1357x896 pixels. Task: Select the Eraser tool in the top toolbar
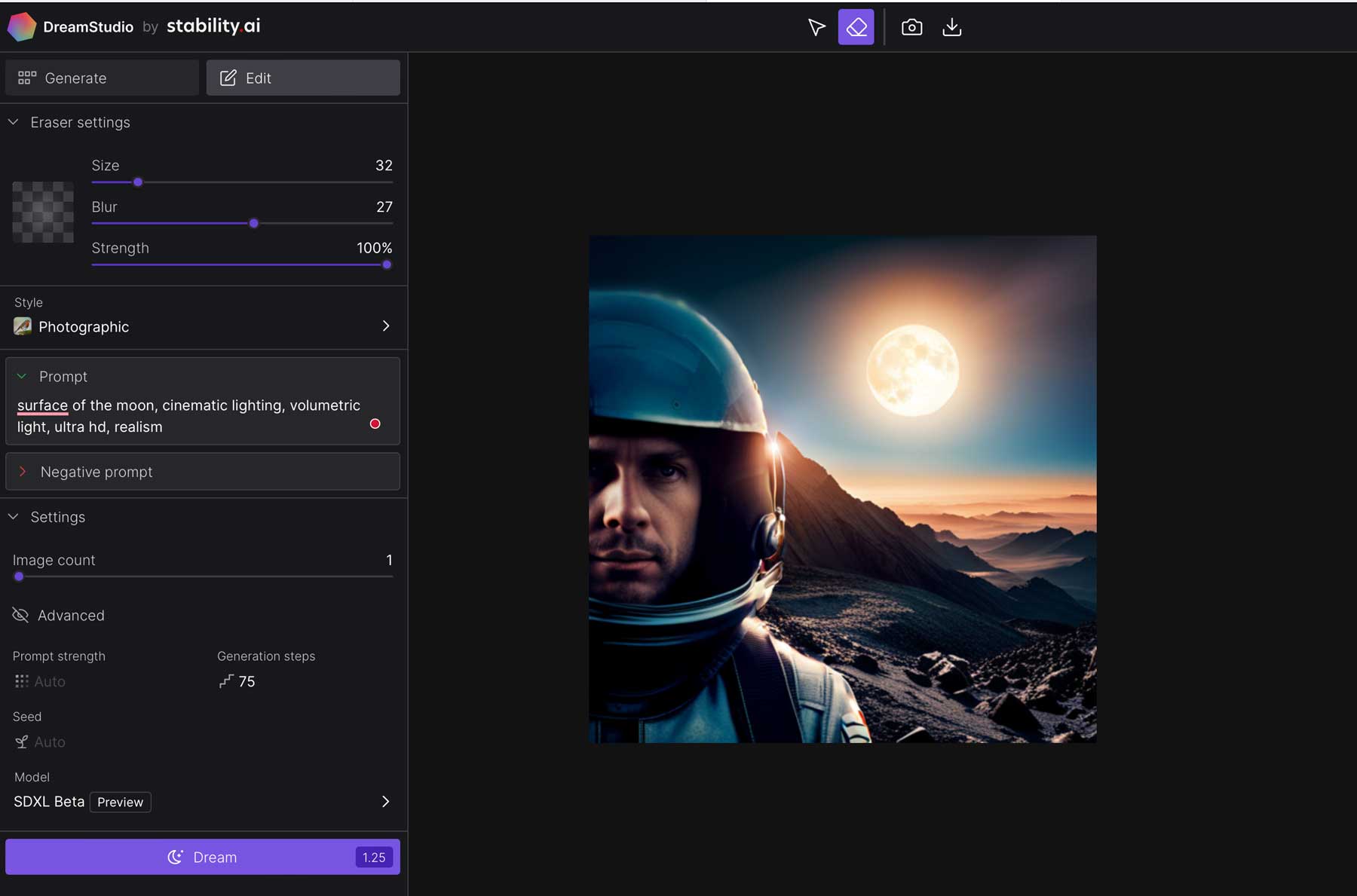[856, 26]
